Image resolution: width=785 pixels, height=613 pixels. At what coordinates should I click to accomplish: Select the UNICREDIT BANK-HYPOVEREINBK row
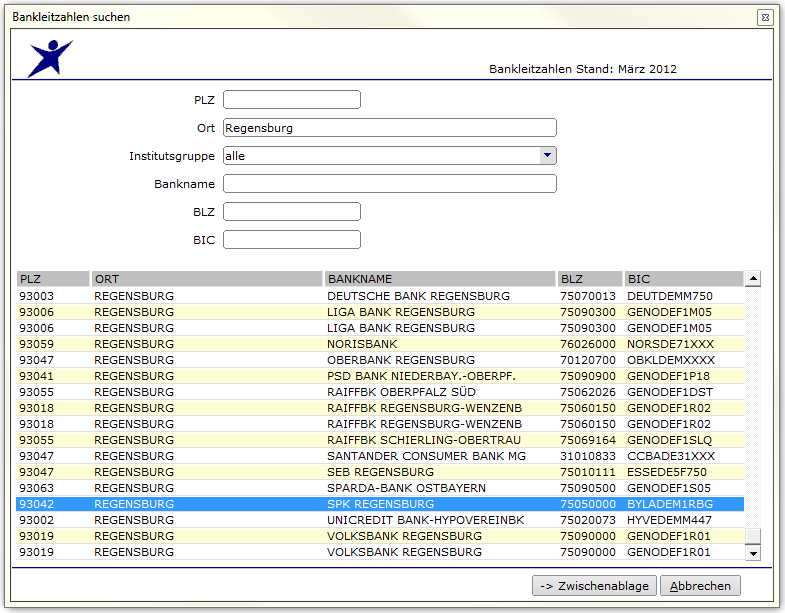pos(380,520)
